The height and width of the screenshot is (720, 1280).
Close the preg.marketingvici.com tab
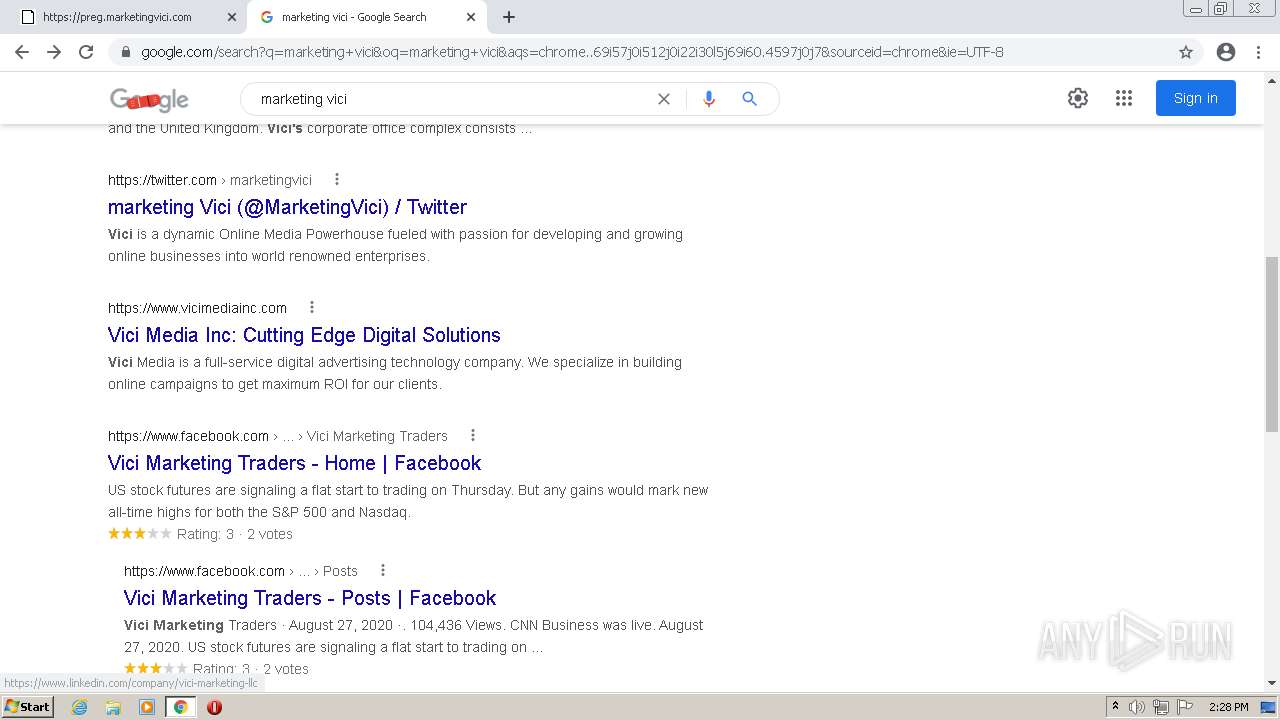tap(232, 17)
